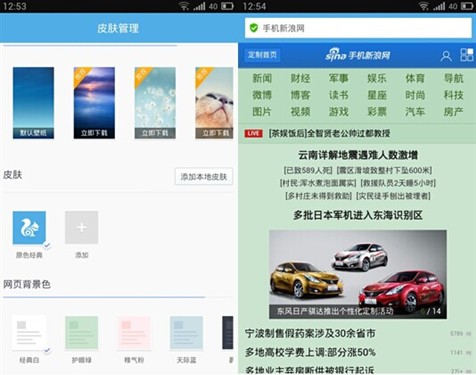476x375 pixels.
Task: Click the 添加本地皮肤 button
Action: 204,176
